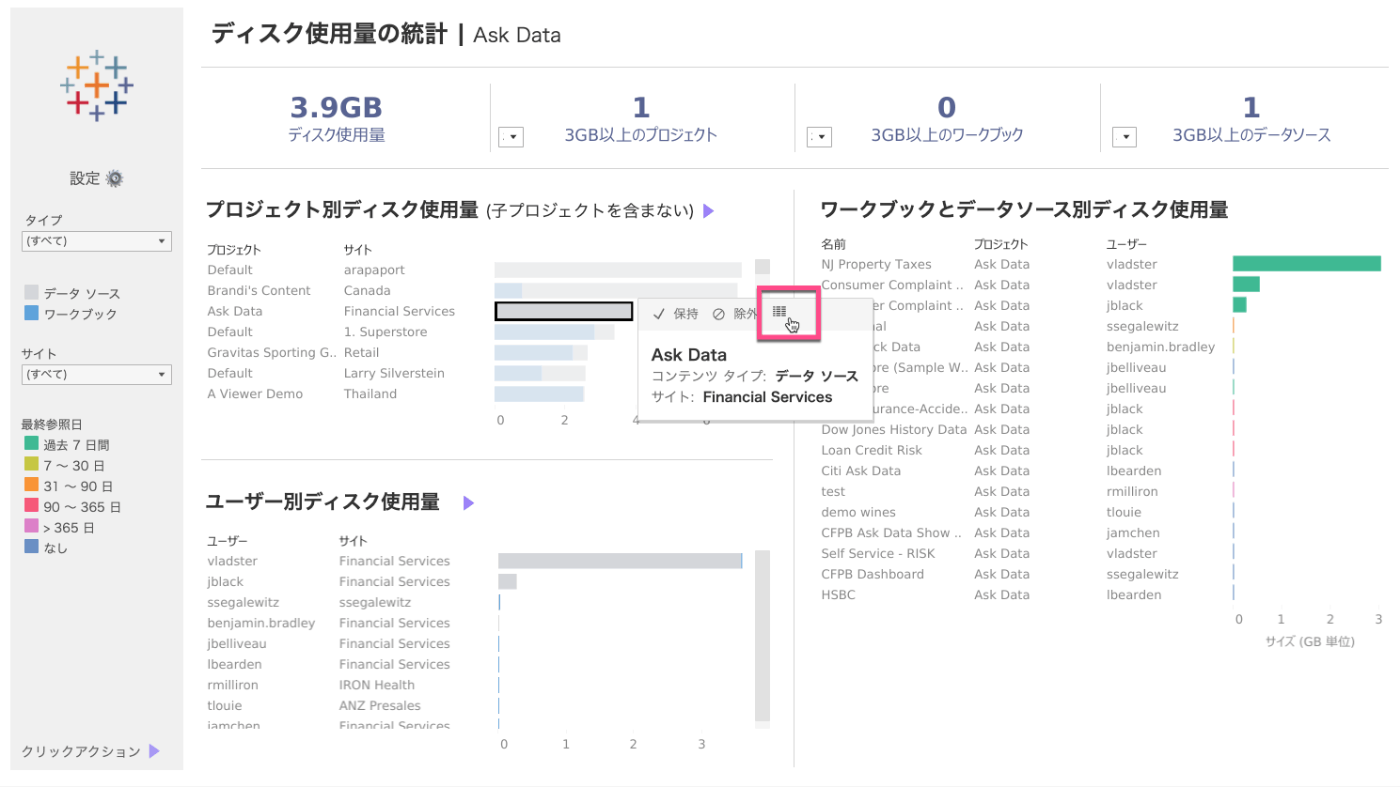Click the データ ソース legend swatch
Image resolution: width=1400 pixels, height=787 pixels.
pos(31,293)
